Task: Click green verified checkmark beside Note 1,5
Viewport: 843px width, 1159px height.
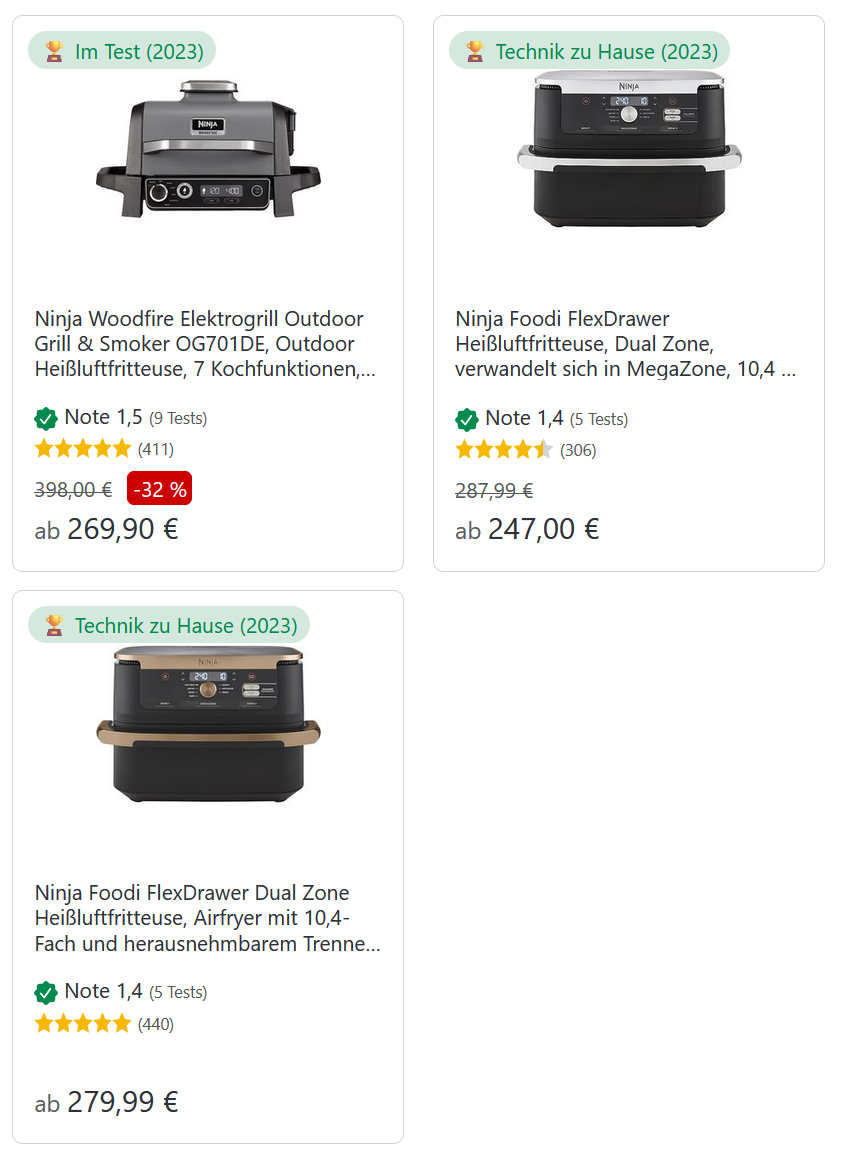Action: tap(46, 418)
